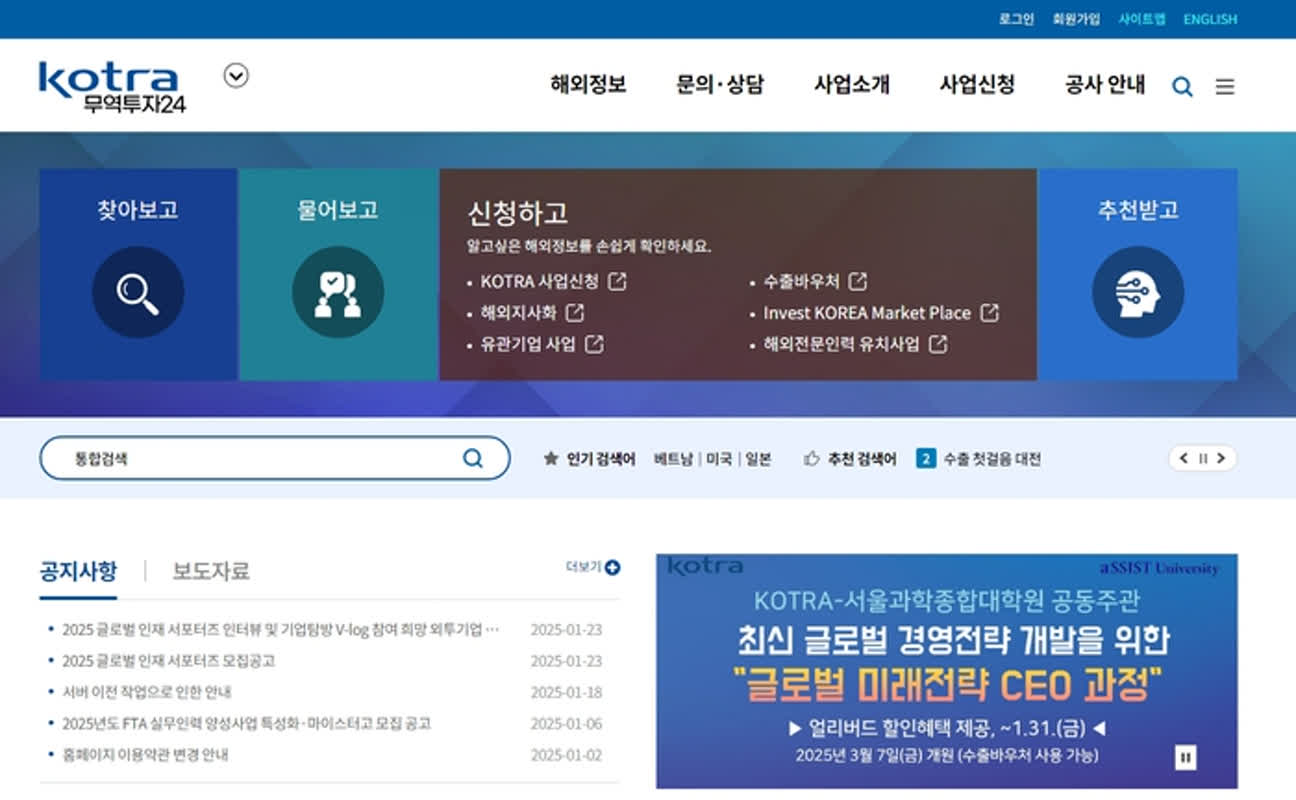
Task: Open the ENGLISH link in the top bar
Action: (x=1209, y=19)
